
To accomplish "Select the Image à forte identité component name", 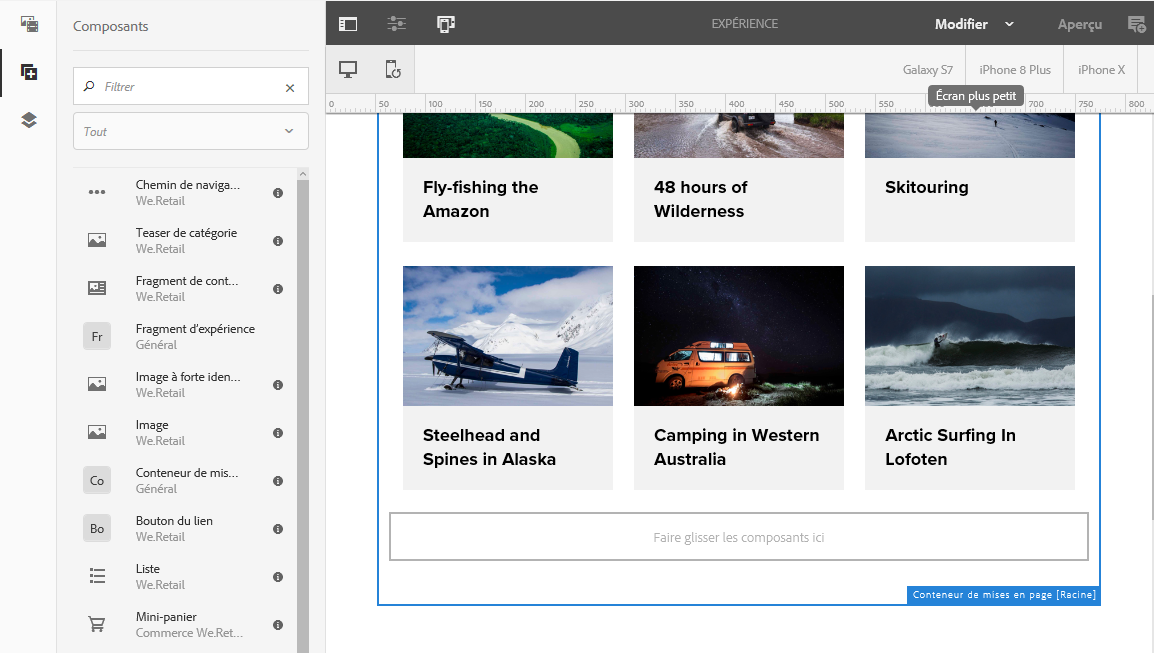I will [188, 377].
